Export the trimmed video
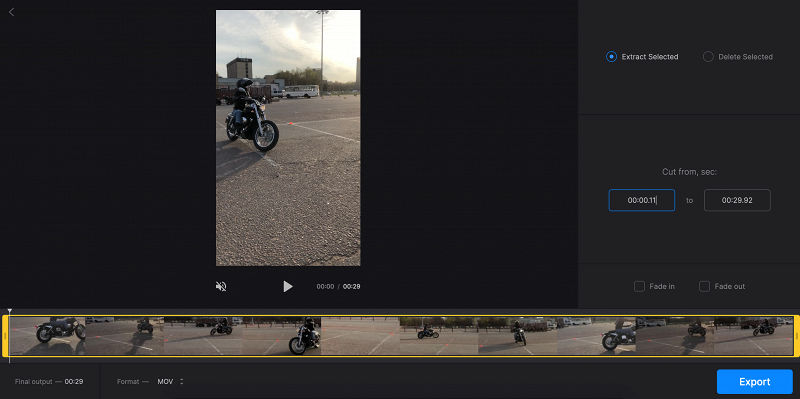This screenshot has height=399, width=800. [755, 382]
